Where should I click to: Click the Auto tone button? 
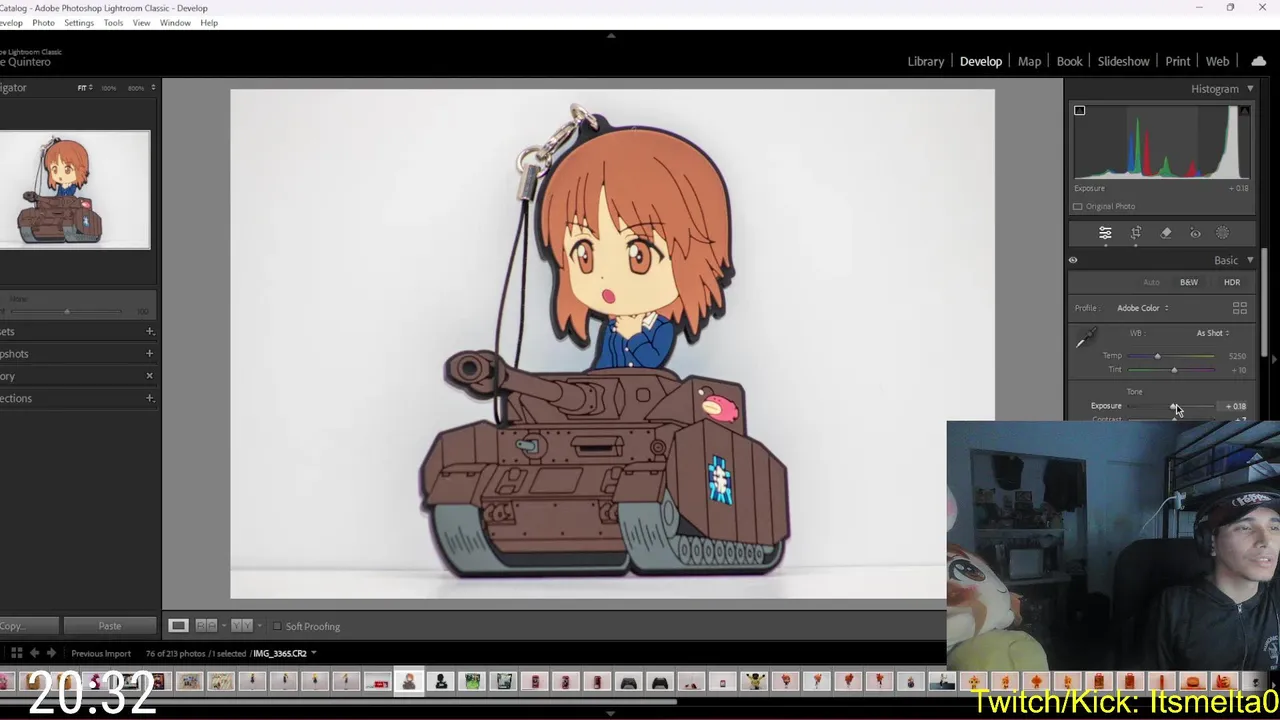point(1151,282)
